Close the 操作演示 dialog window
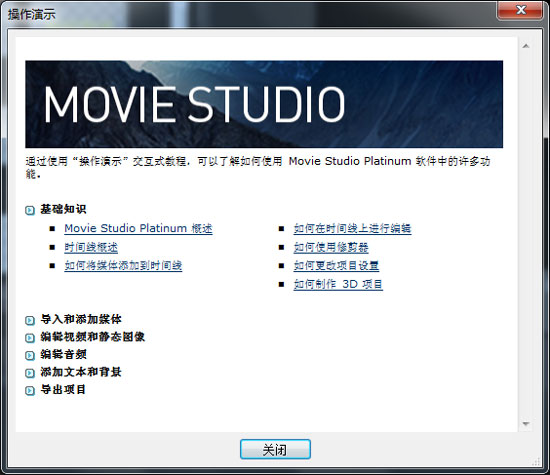Image resolution: width=550 pixels, height=475 pixels. click(521, 10)
